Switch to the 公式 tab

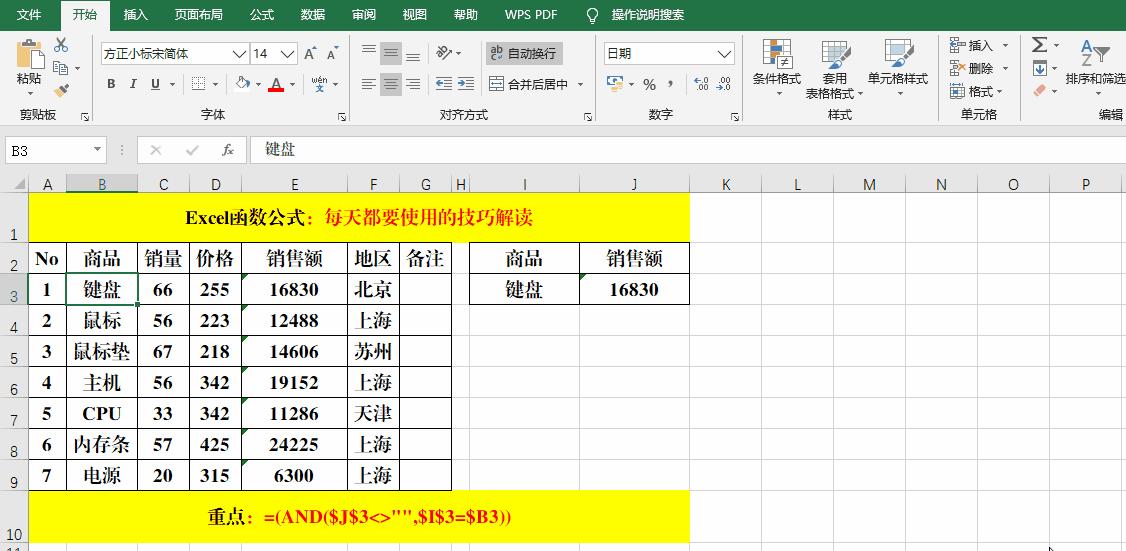click(262, 14)
